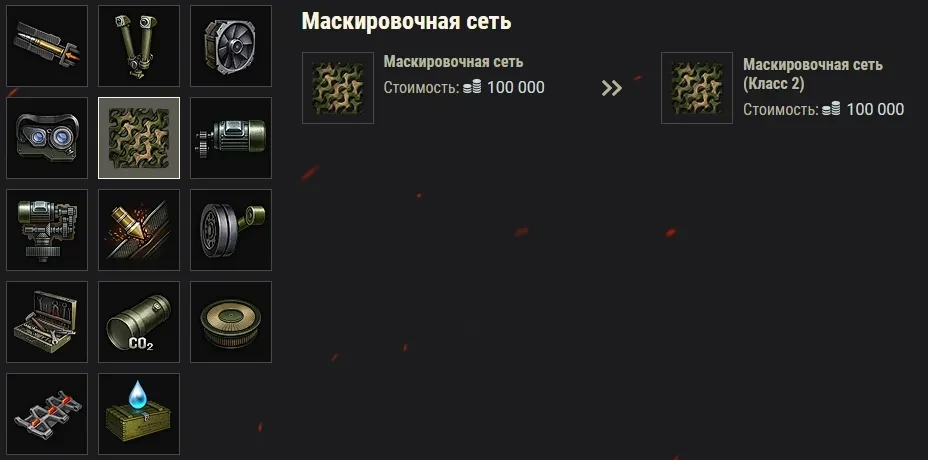Click the Маскировочная сеть (Класс 2) label
The height and width of the screenshot is (460, 928).
pyautogui.click(x=813, y=74)
